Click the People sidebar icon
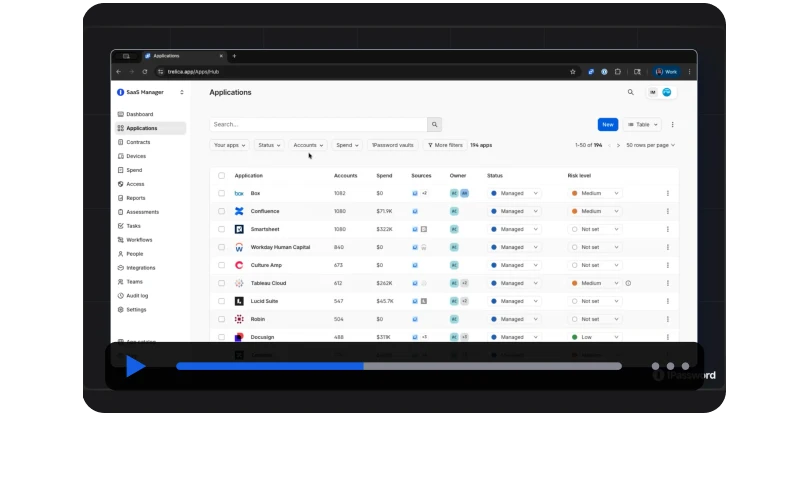This screenshot has width=810, height=504. coord(120,254)
